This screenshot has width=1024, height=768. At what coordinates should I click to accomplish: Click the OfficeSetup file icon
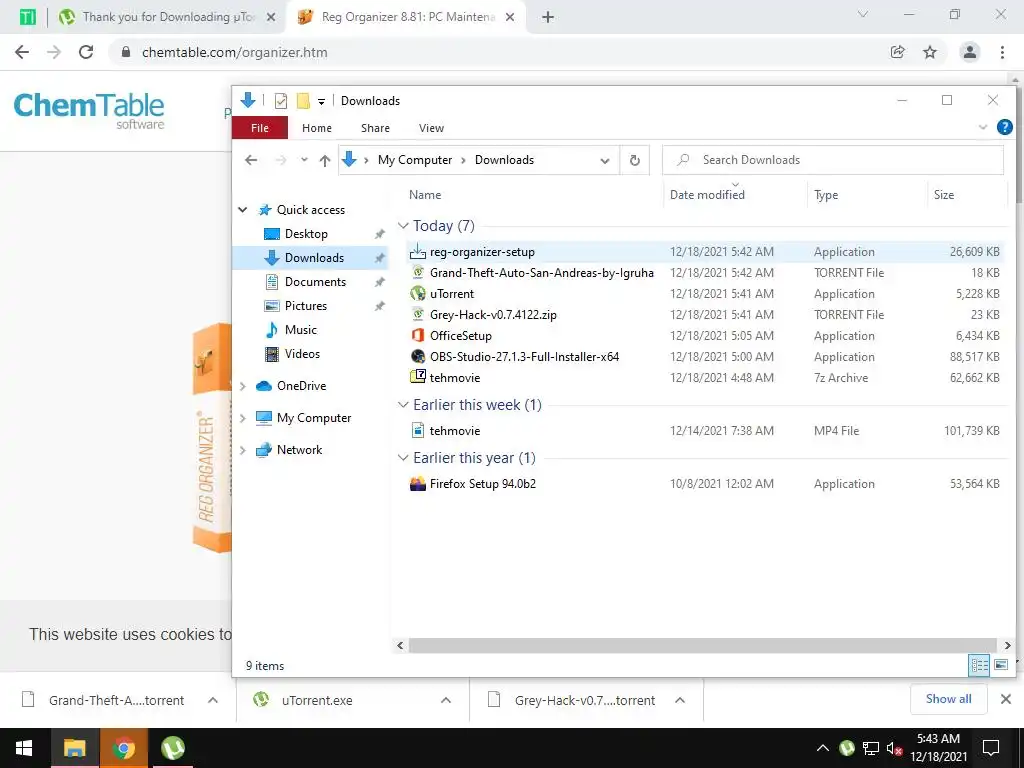pyautogui.click(x=417, y=335)
